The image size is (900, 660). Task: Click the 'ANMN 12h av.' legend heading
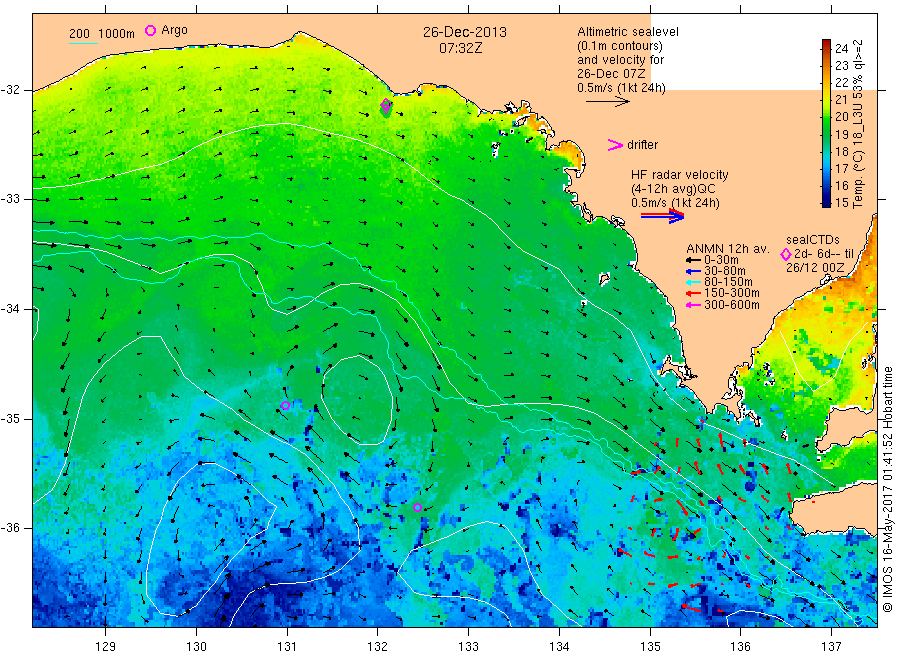727,249
